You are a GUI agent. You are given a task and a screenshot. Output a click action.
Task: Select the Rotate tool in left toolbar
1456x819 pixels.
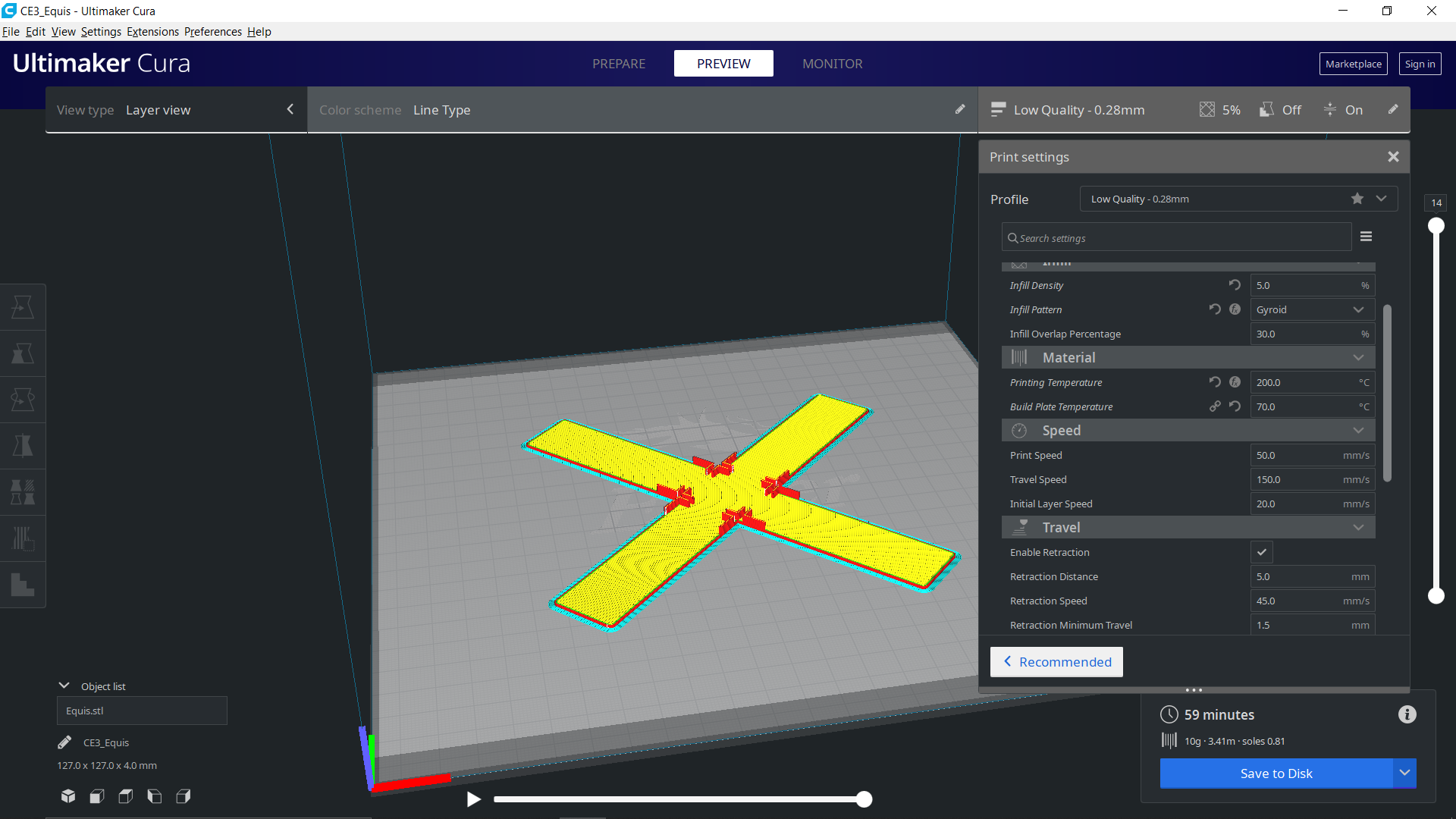23,400
